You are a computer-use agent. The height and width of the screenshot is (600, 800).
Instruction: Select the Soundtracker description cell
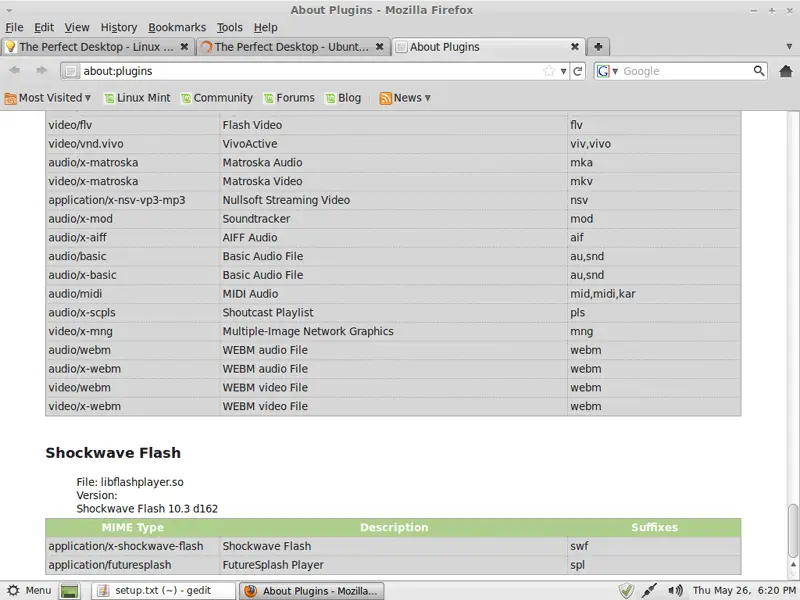coord(393,219)
